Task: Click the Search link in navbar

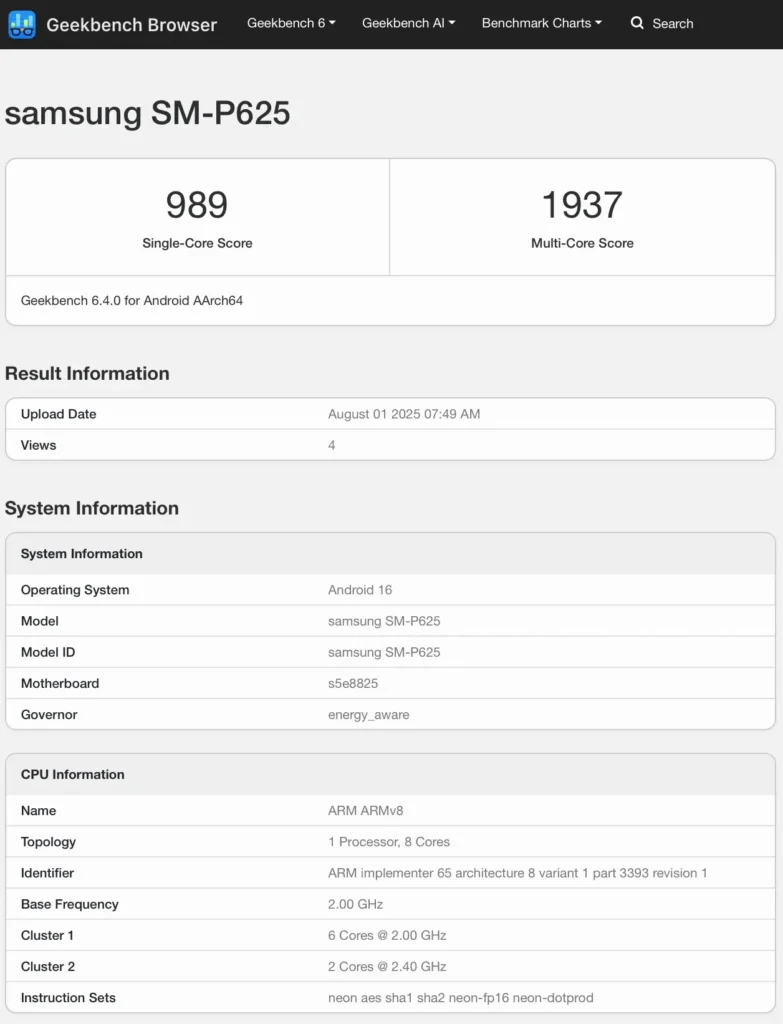Action: point(673,24)
